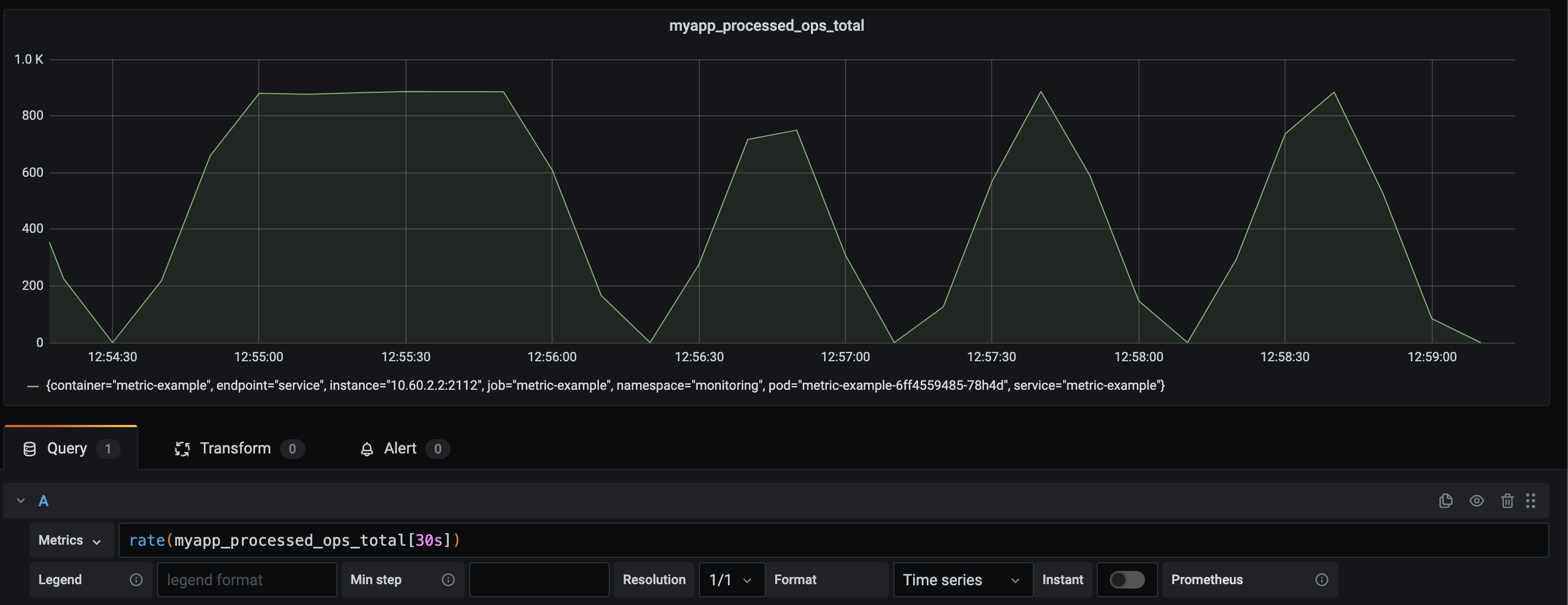
Task: Click the Min step info icon
Action: point(448,579)
